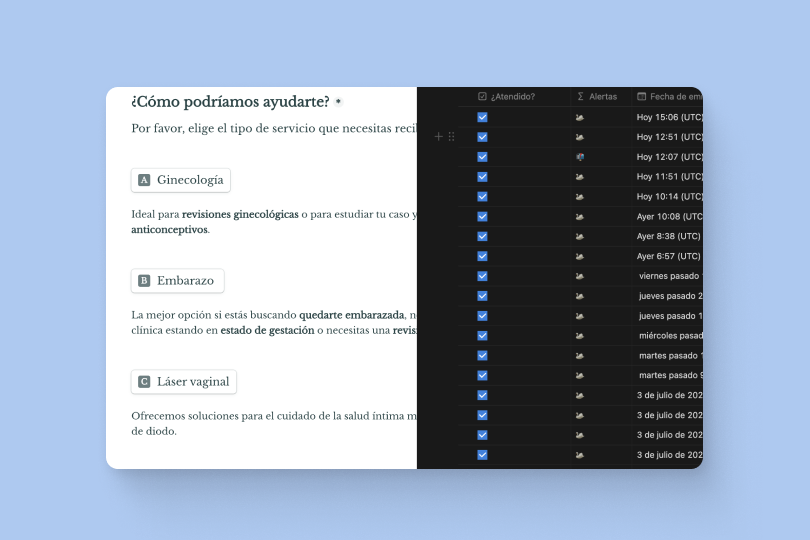This screenshot has width=810, height=540.
Task: Uncheck Atendido for the Ayer 10:08 row
Action: [x=482, y=217]
